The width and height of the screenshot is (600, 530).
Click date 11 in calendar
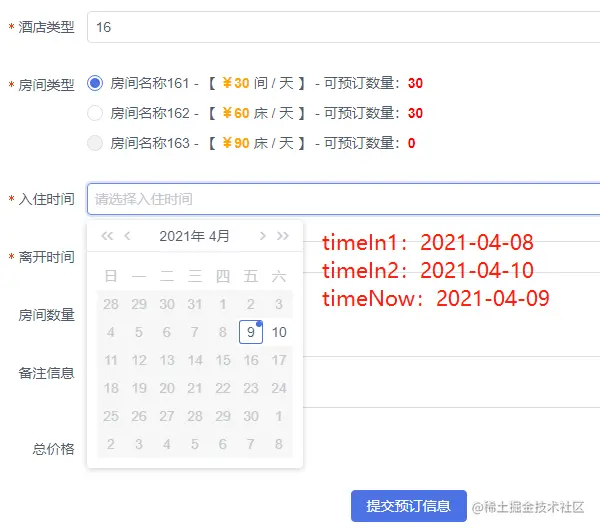[111, 360]
